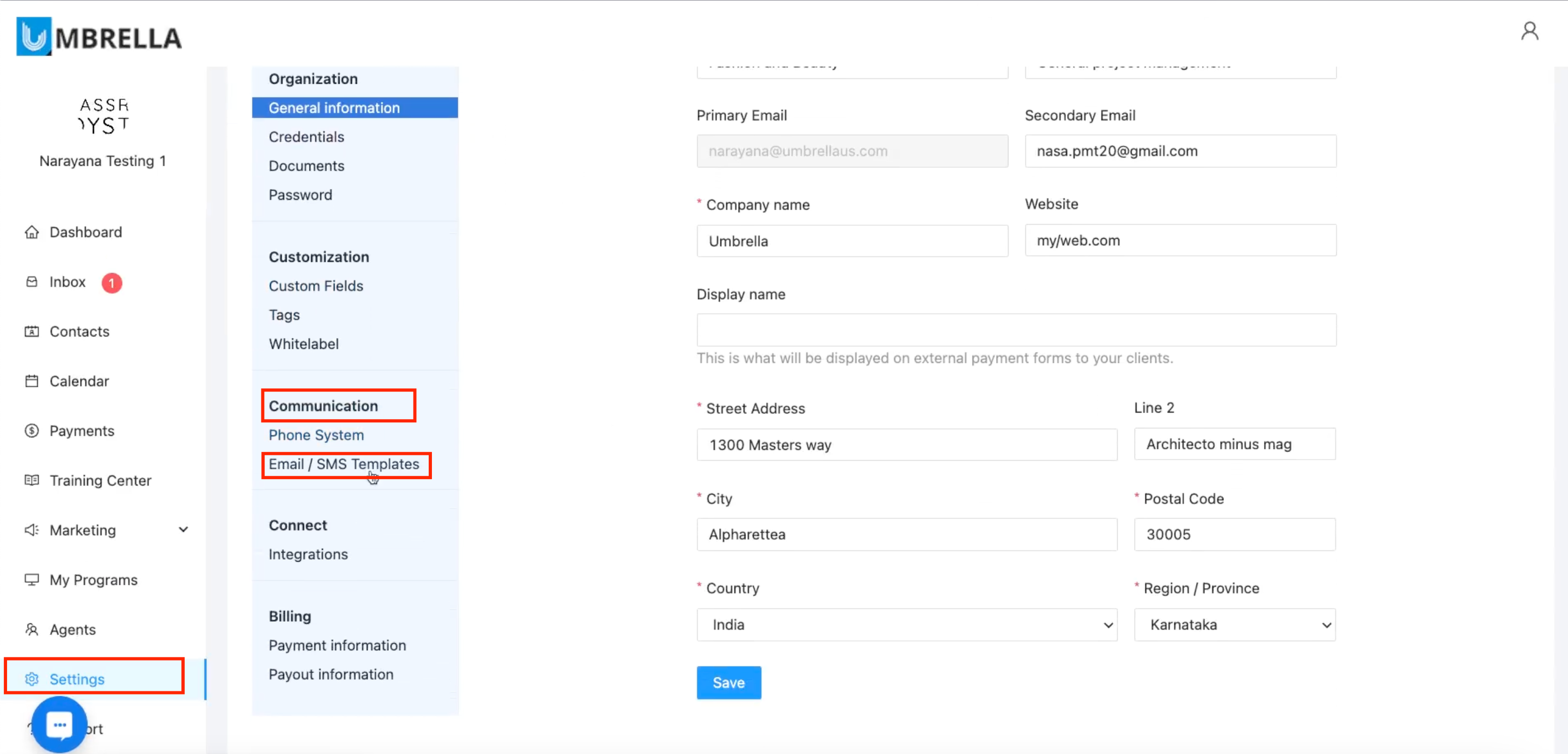The image size is (1568, 754).
Task: Select Whitelabel under Customization
Action: 304,344
